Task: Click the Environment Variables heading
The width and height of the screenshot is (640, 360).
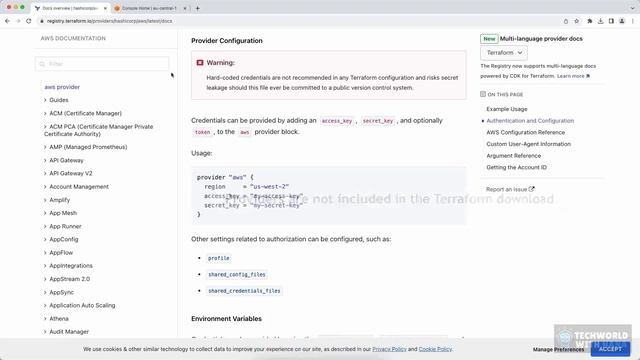Action: click(227, 319)
